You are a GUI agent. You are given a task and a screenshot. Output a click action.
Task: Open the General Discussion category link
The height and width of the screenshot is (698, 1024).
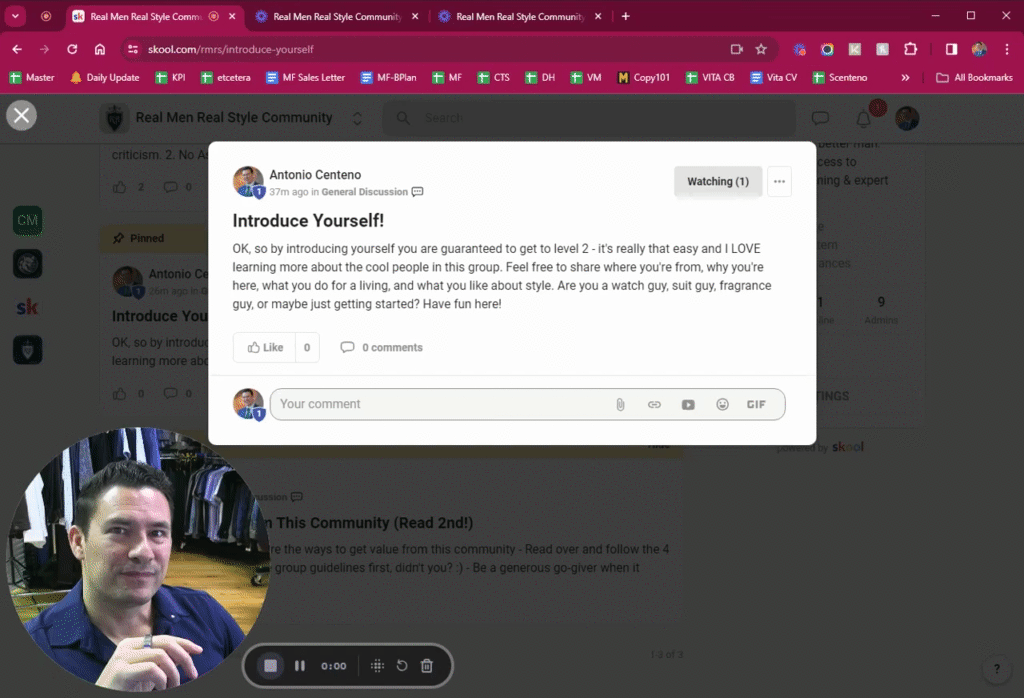[364, 192]
